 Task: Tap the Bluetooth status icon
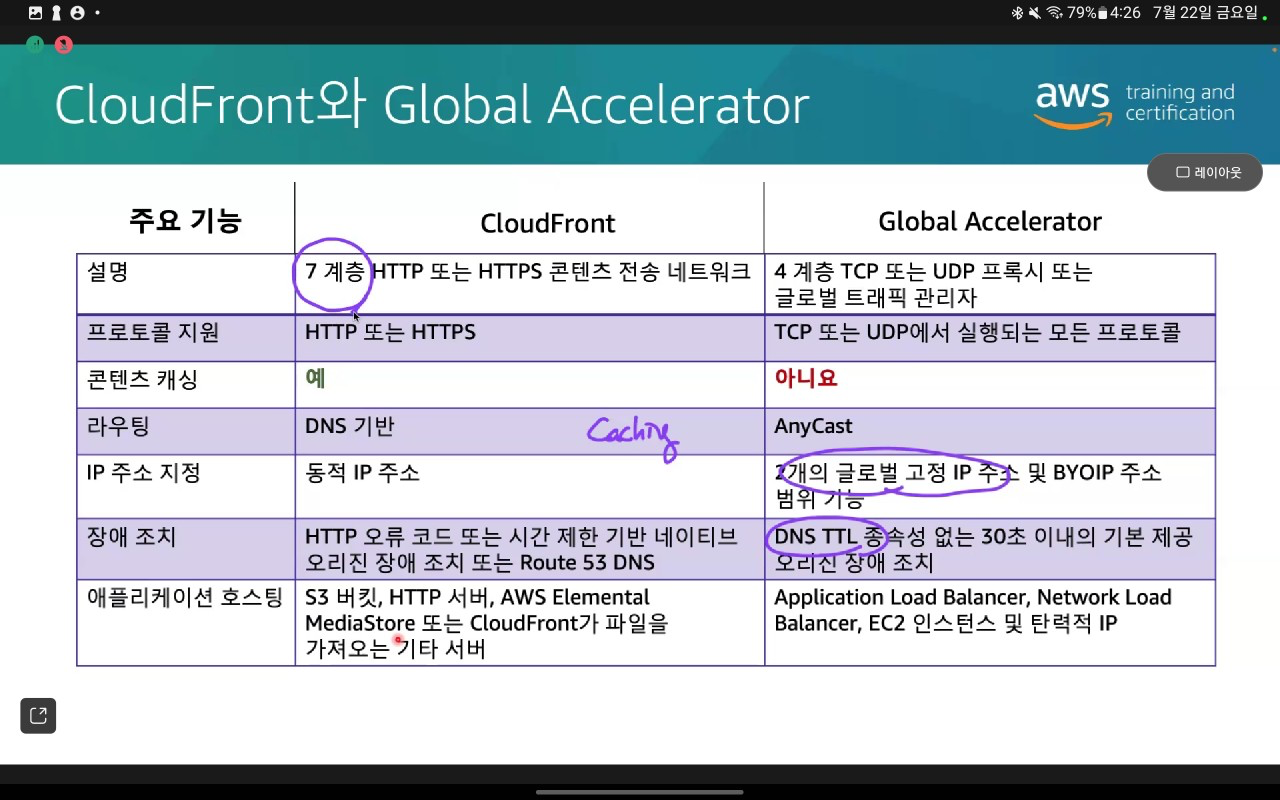[x=1018, y=13]
